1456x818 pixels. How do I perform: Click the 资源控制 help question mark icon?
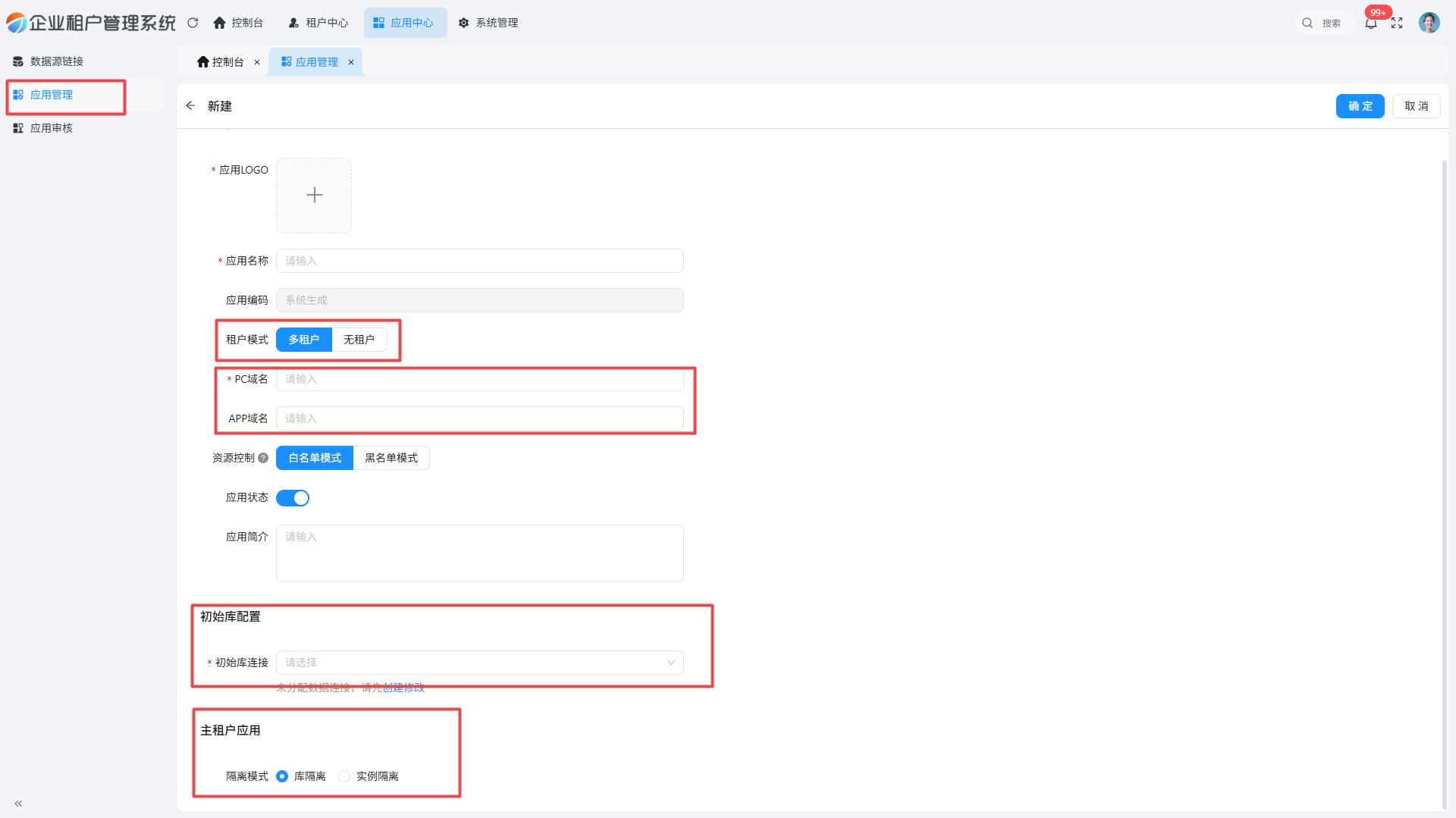tap(263, 458)
